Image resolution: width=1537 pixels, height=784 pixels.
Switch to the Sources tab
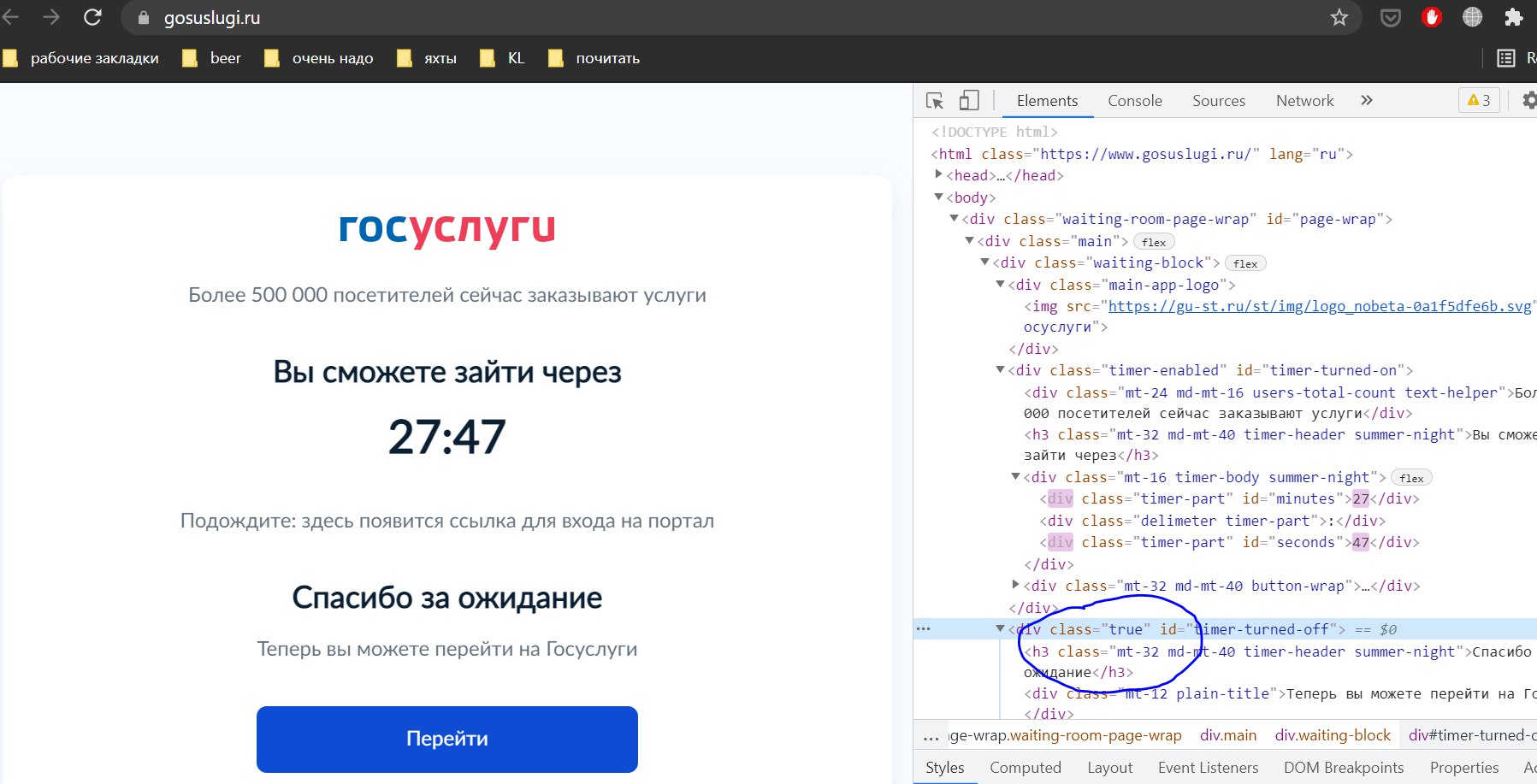[x=1219, y=101]
